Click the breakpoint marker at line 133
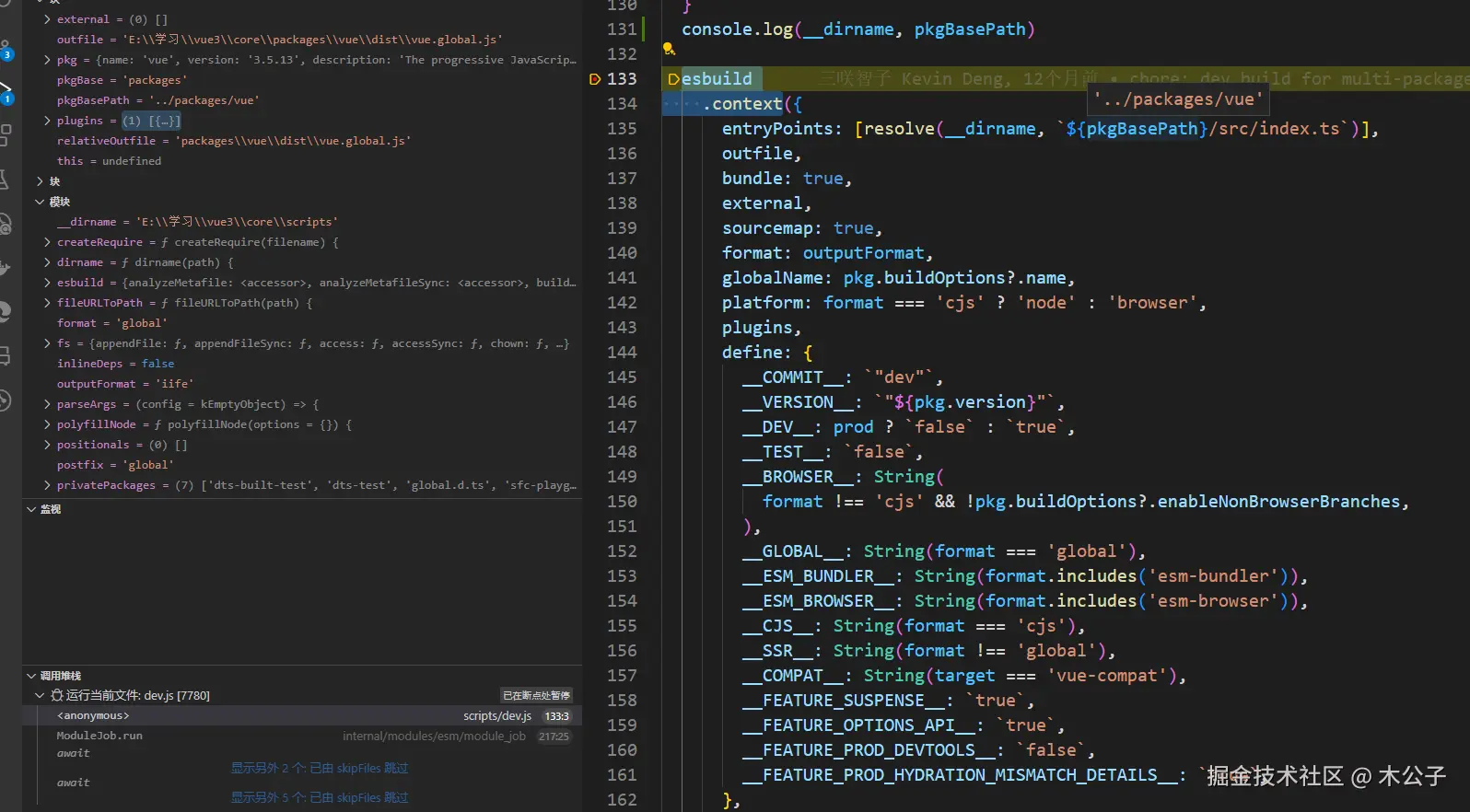This screenshot has width=1470, height=812. click(x=595, y=79)
